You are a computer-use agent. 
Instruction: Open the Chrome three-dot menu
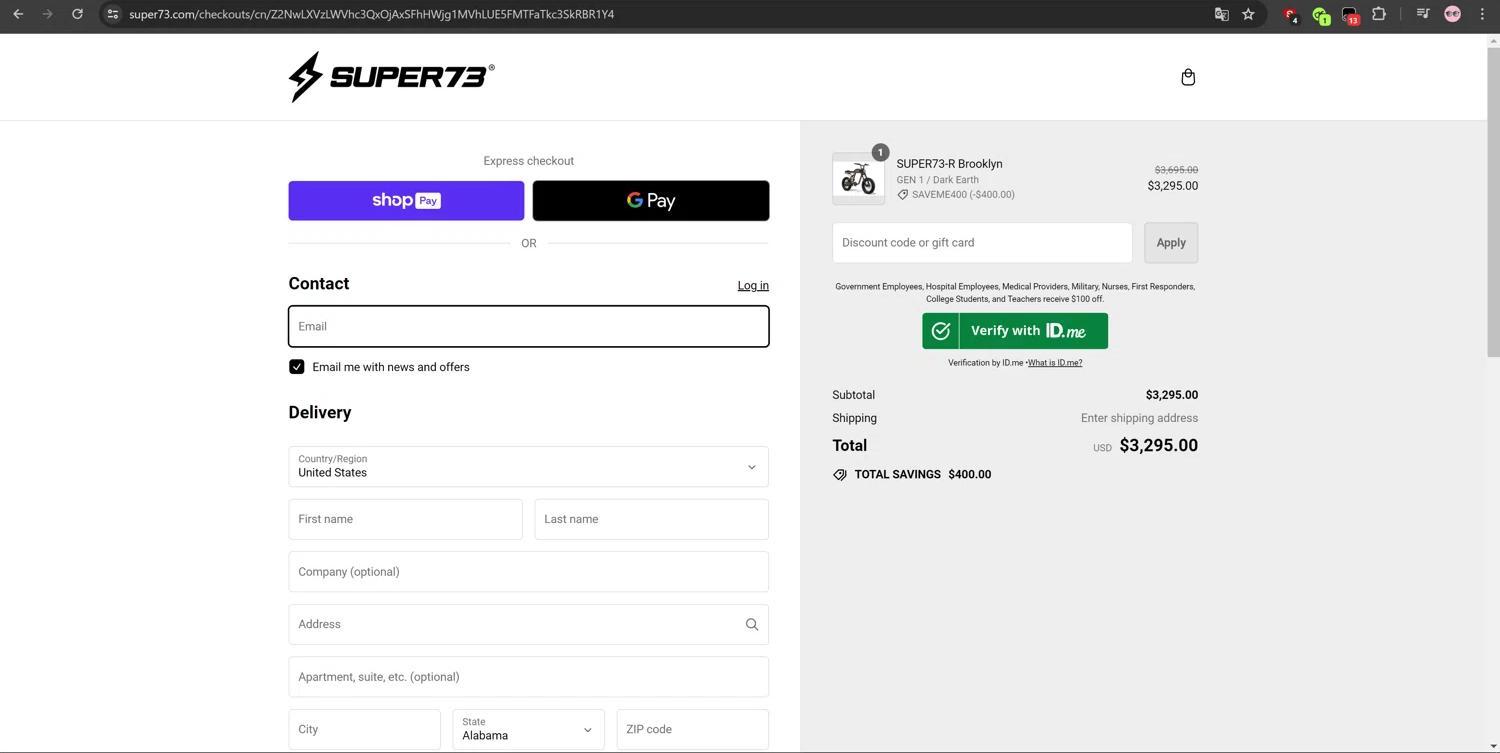point(1482,14)
